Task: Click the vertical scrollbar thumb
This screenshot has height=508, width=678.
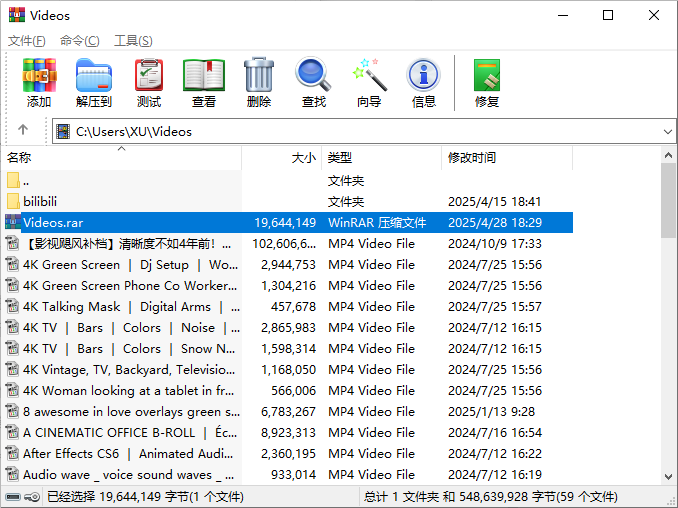Action: click(x=668, y=200)
